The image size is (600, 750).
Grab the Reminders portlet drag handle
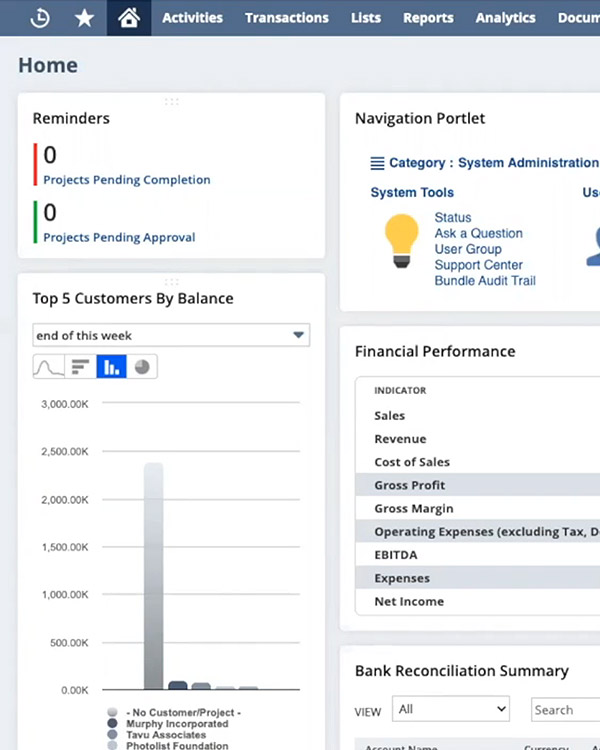(171, 101)
